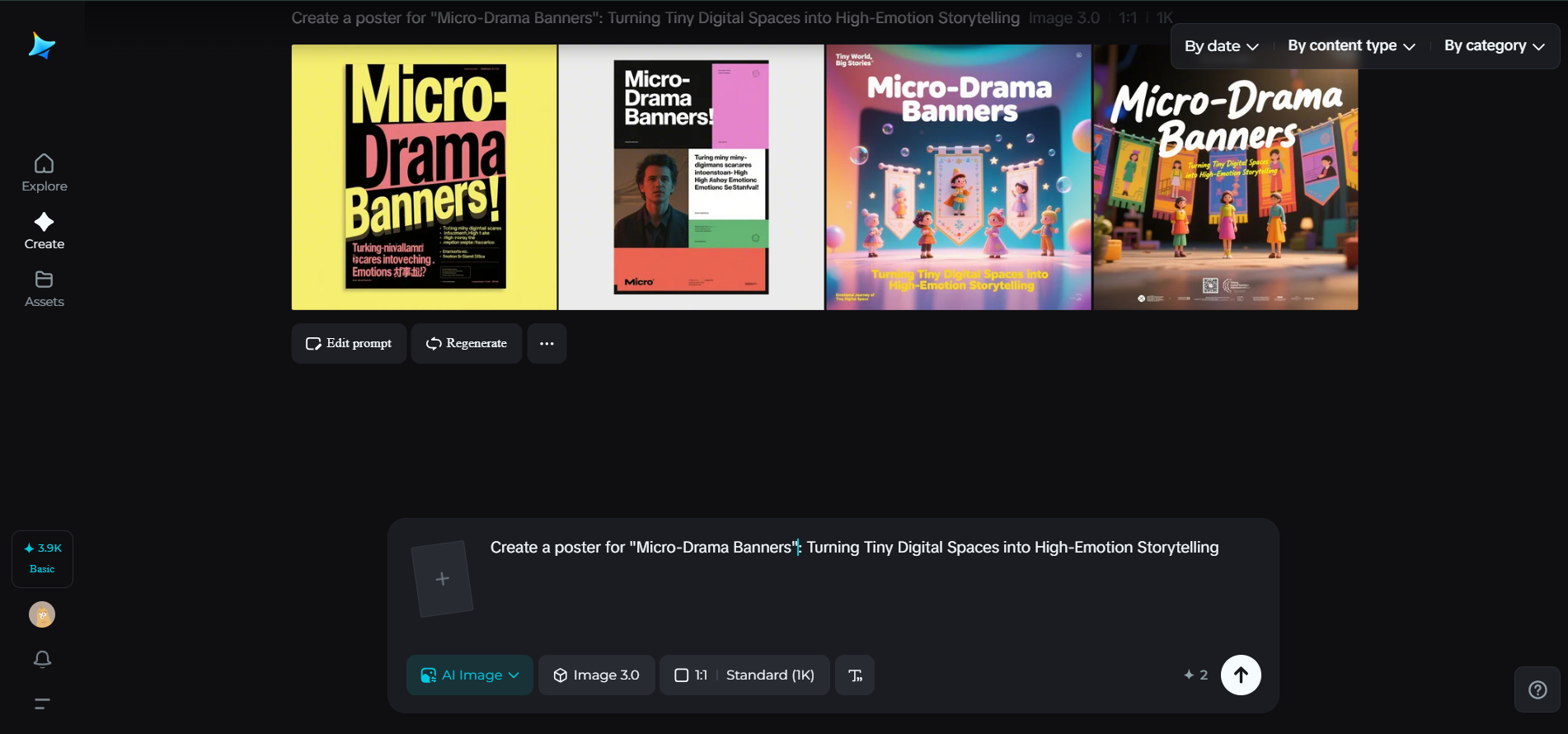Open the AI Image type dropdown
Viewport: 1568px width, 734px height.
470,675
